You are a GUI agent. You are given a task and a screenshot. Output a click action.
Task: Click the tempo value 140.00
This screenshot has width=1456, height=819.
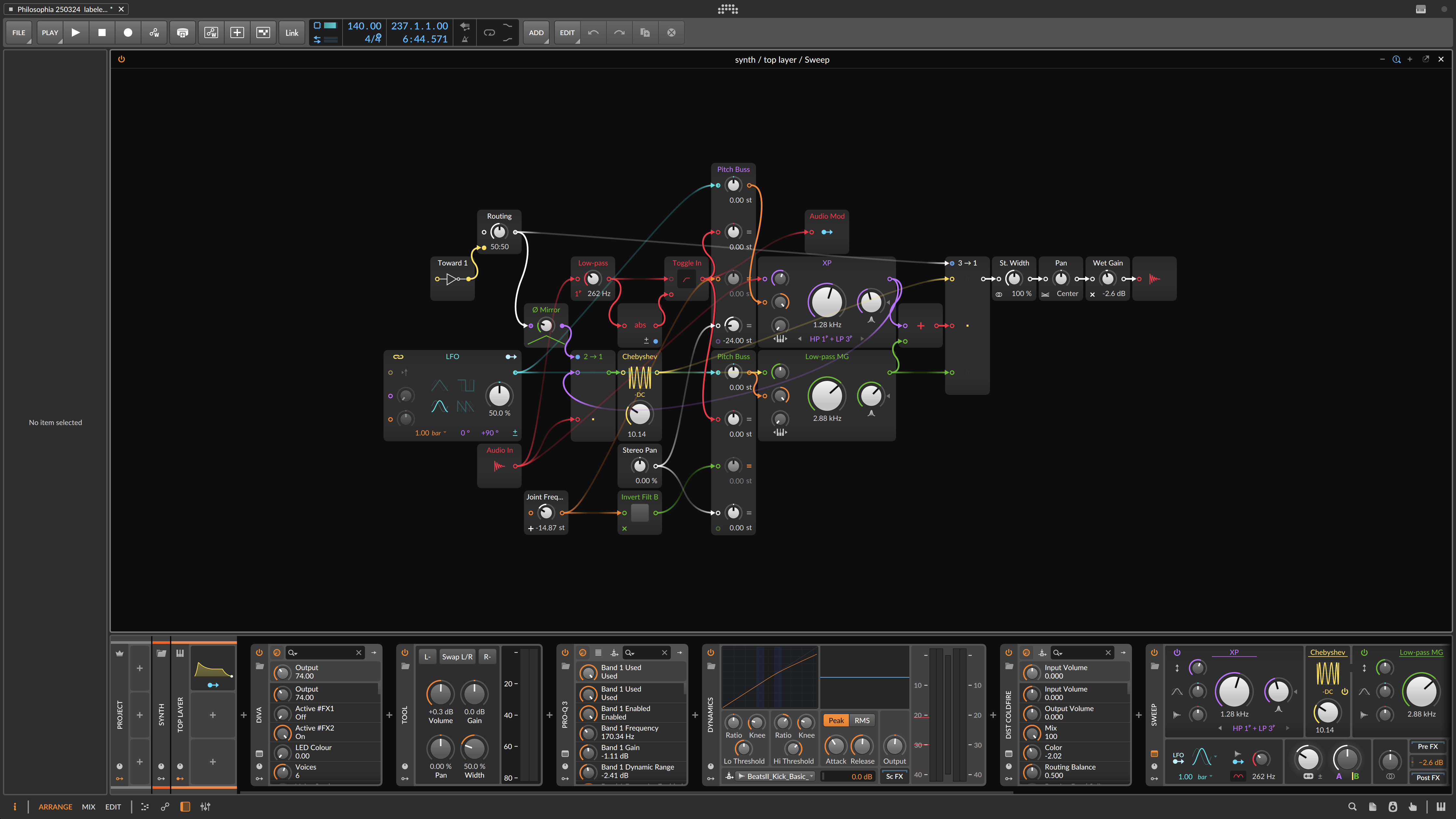364,26
